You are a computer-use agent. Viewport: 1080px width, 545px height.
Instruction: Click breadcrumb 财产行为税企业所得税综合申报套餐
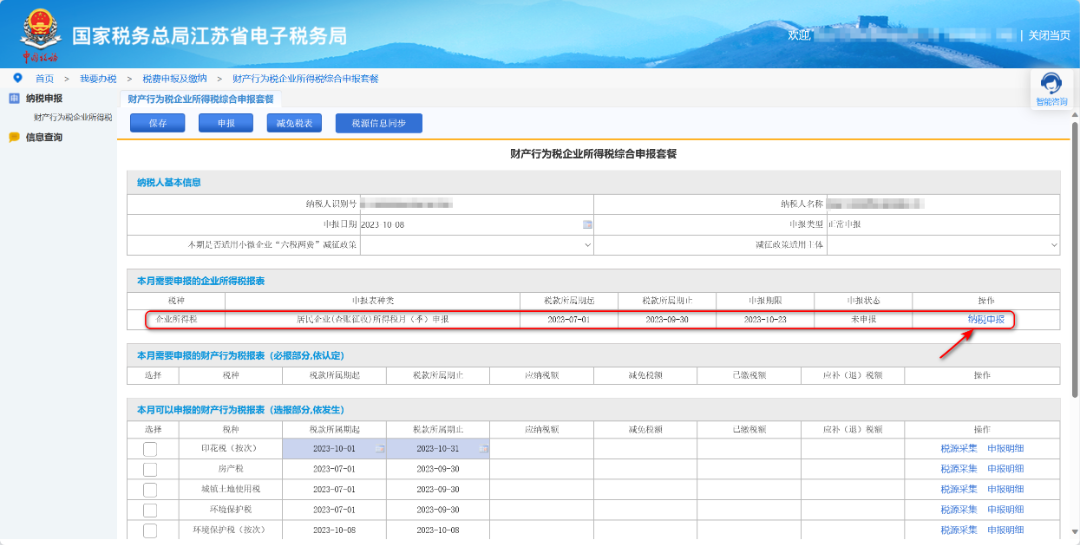(x=305, y=79)
